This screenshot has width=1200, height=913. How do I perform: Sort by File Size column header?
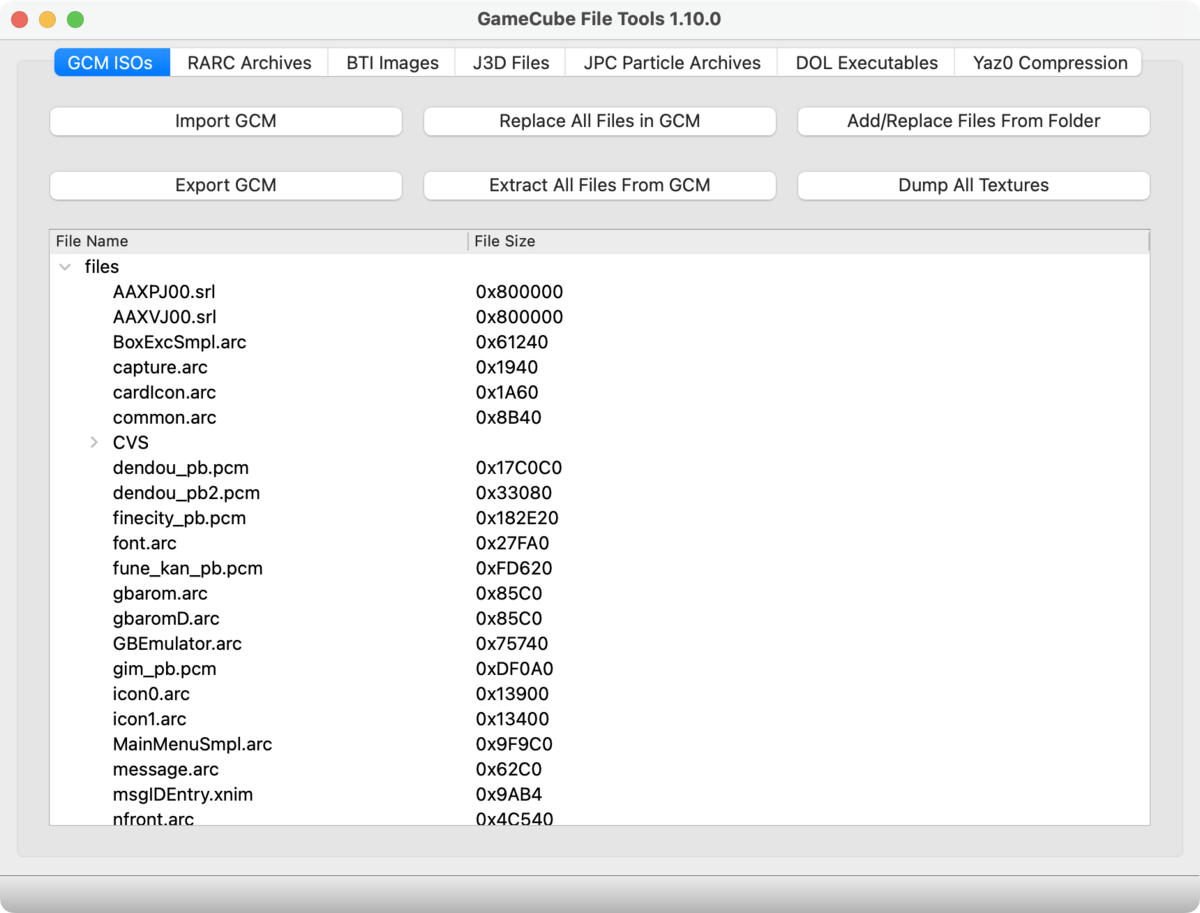pyautogui.click(x=808, y=241)
